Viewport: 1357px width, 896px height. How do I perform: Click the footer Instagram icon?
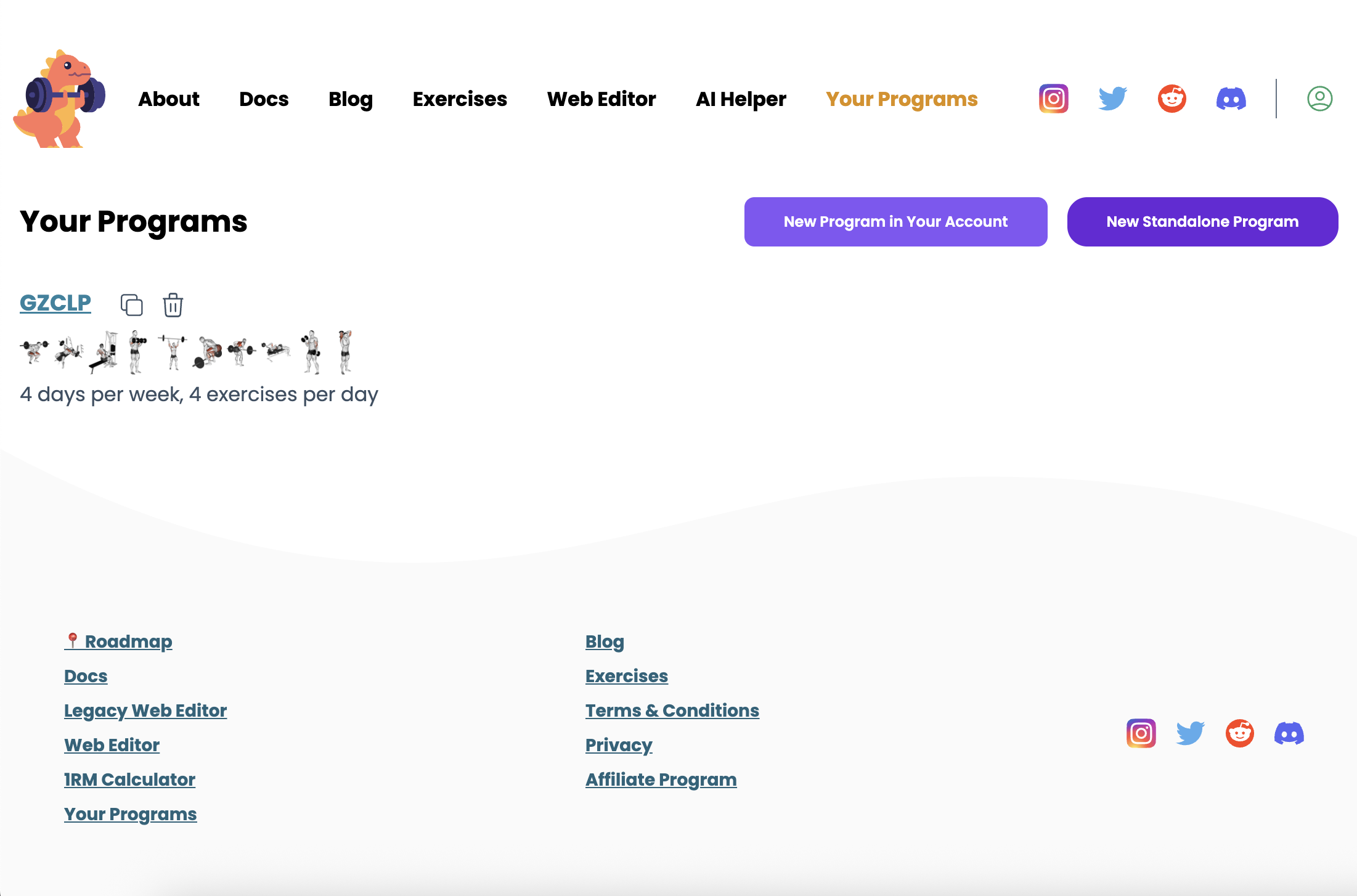point(1141,733)
